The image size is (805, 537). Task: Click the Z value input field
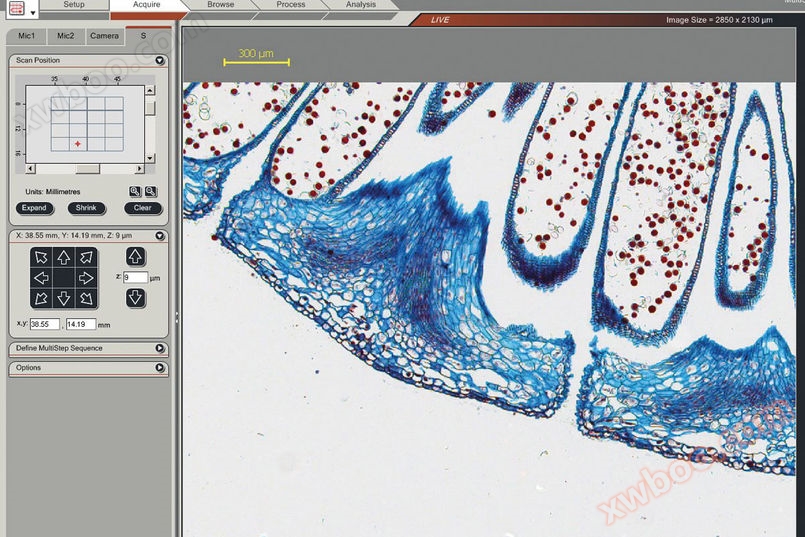135,277
